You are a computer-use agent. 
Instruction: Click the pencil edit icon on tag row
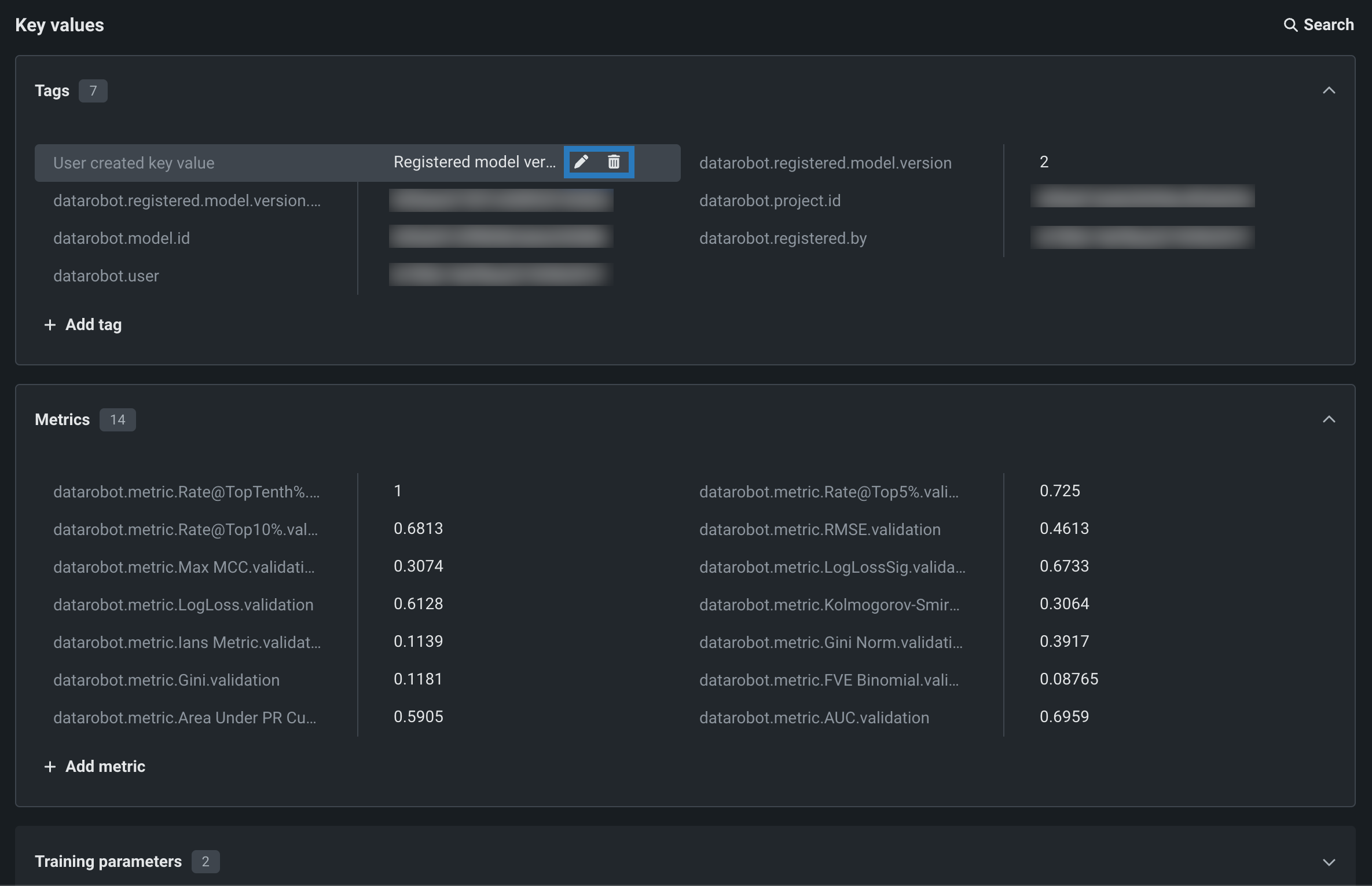pos(581,162)
